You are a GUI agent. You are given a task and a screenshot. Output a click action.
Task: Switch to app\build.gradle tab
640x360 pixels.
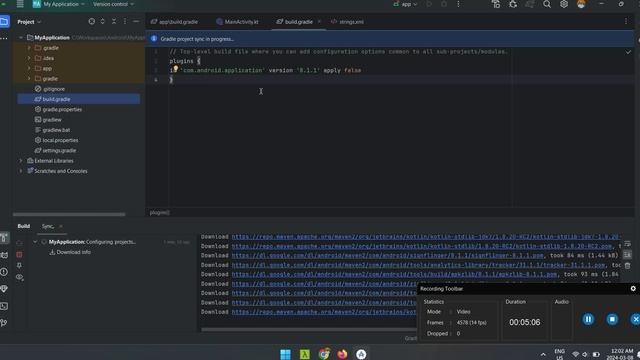click(174, 22)
